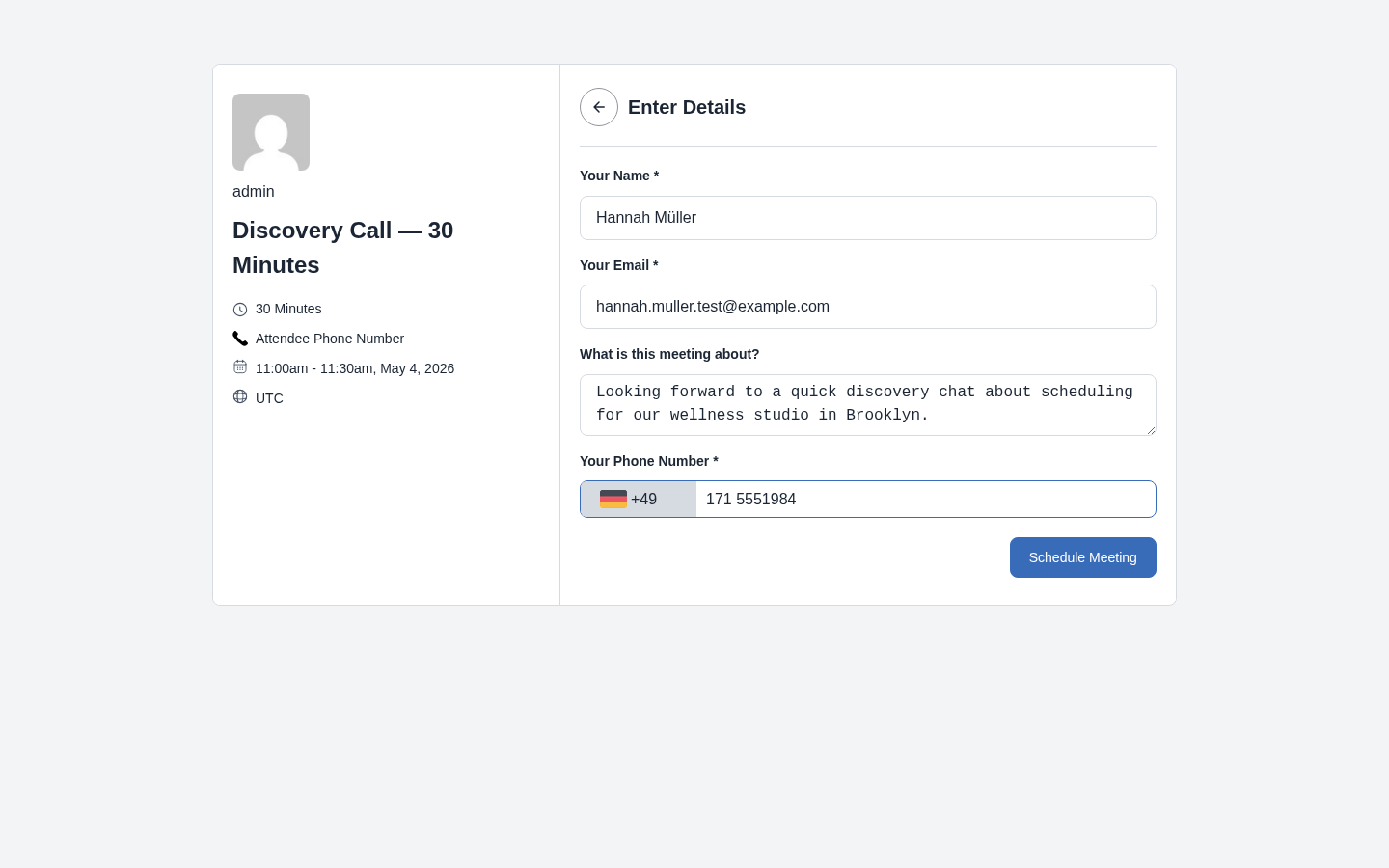Viewport: 1389px width, 868px height.
Task: Click '11:00am - 11:30am, May 4, 2026' text
Action: pos(355,368)
